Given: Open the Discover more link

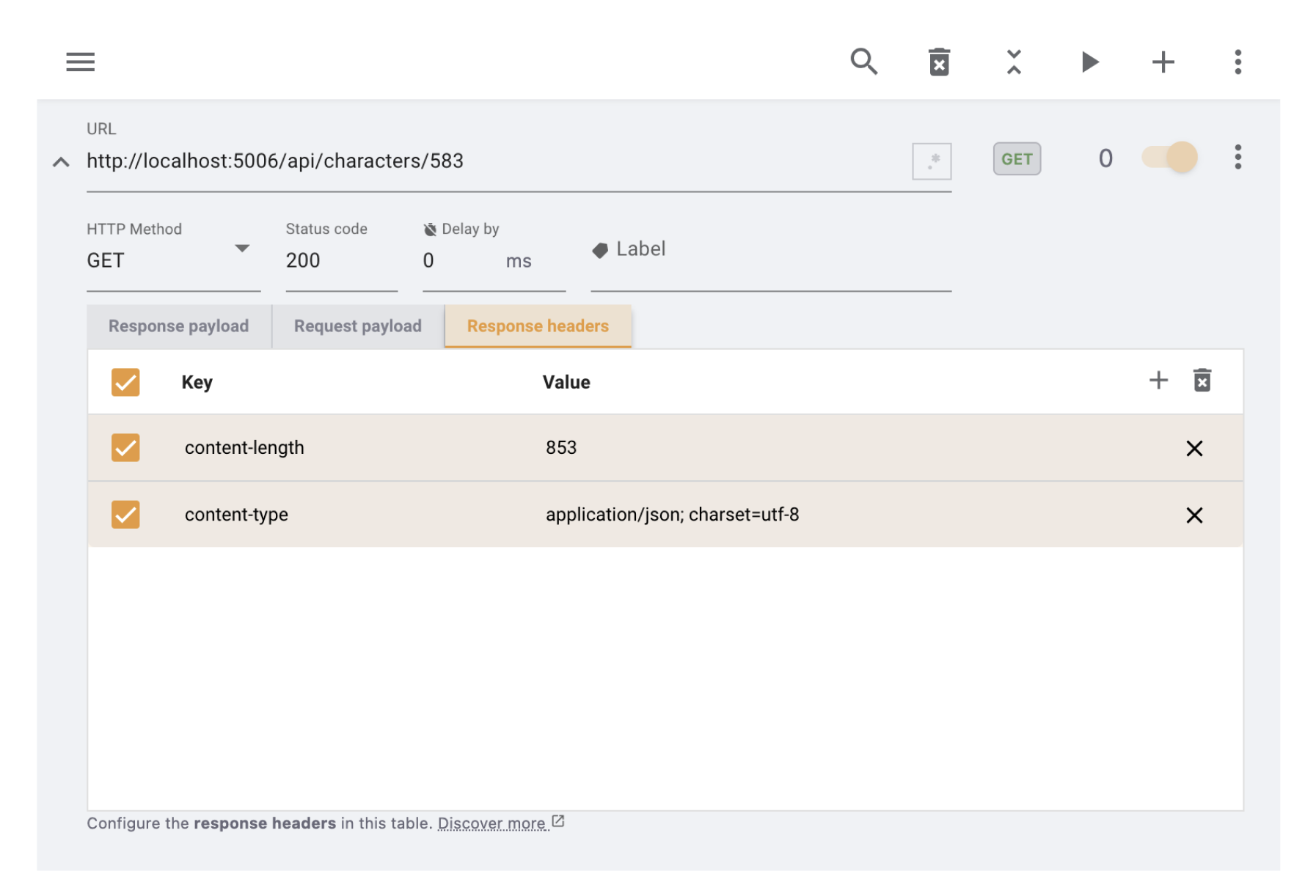Looking at the screenshot, I should [x=493, y=823].
